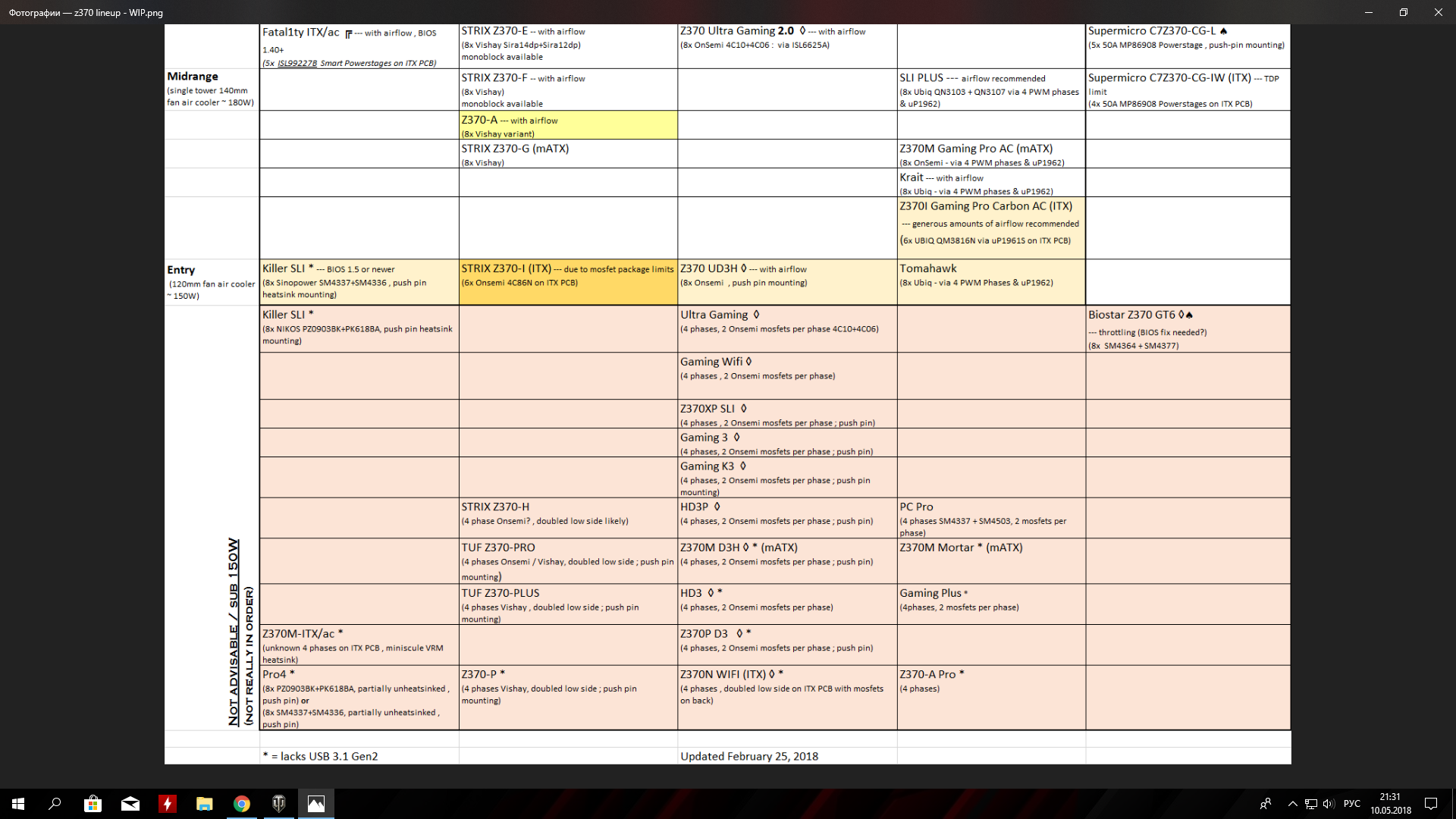Close the Photos window

[x=1439, y=12]
